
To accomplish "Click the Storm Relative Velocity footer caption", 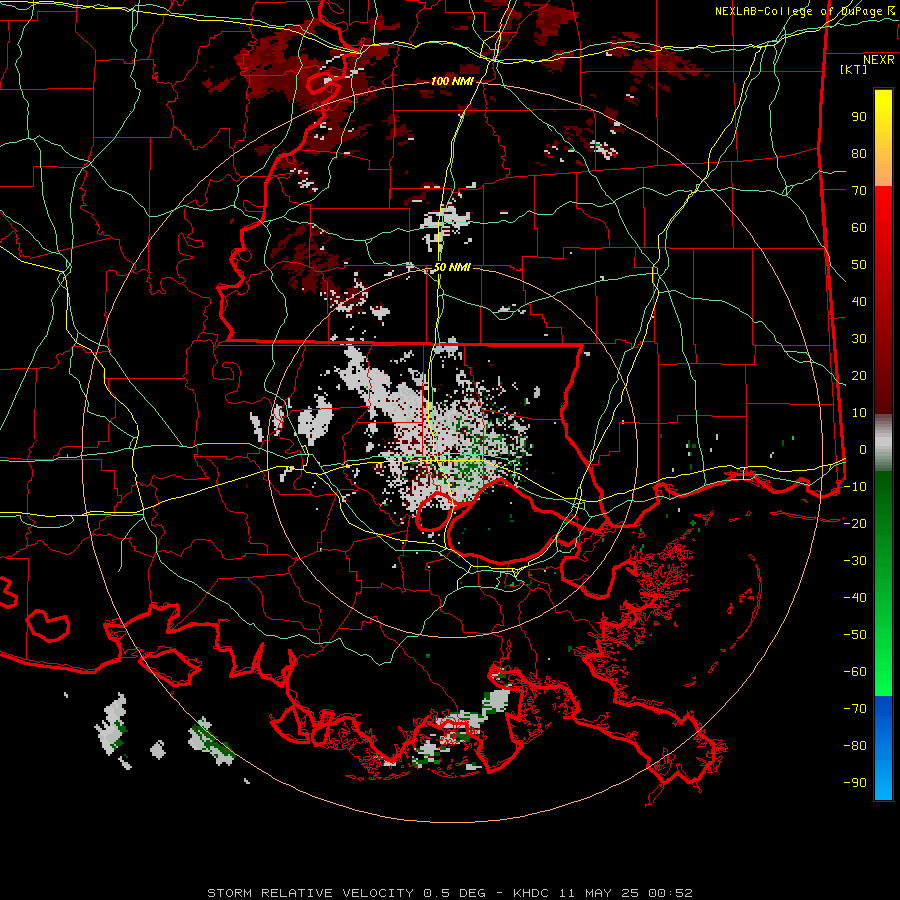I will pyautogui.click(x=449, y=893).
